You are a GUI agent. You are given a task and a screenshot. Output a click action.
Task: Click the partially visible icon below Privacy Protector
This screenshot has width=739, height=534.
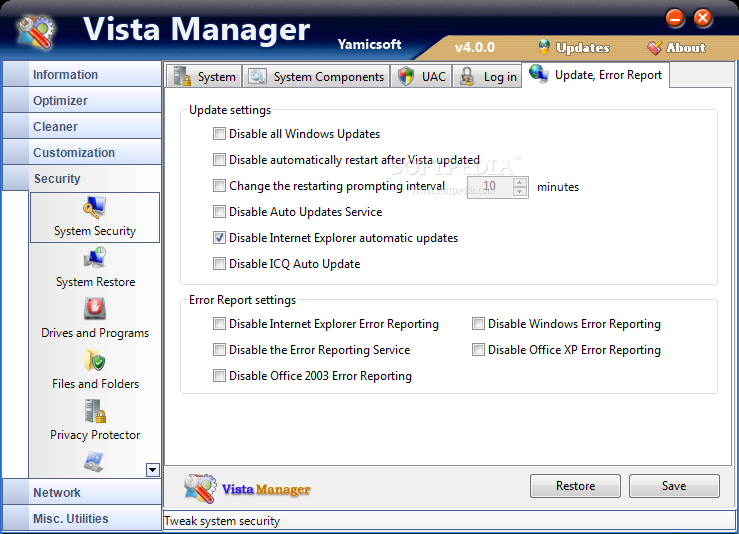click(94, 462)
